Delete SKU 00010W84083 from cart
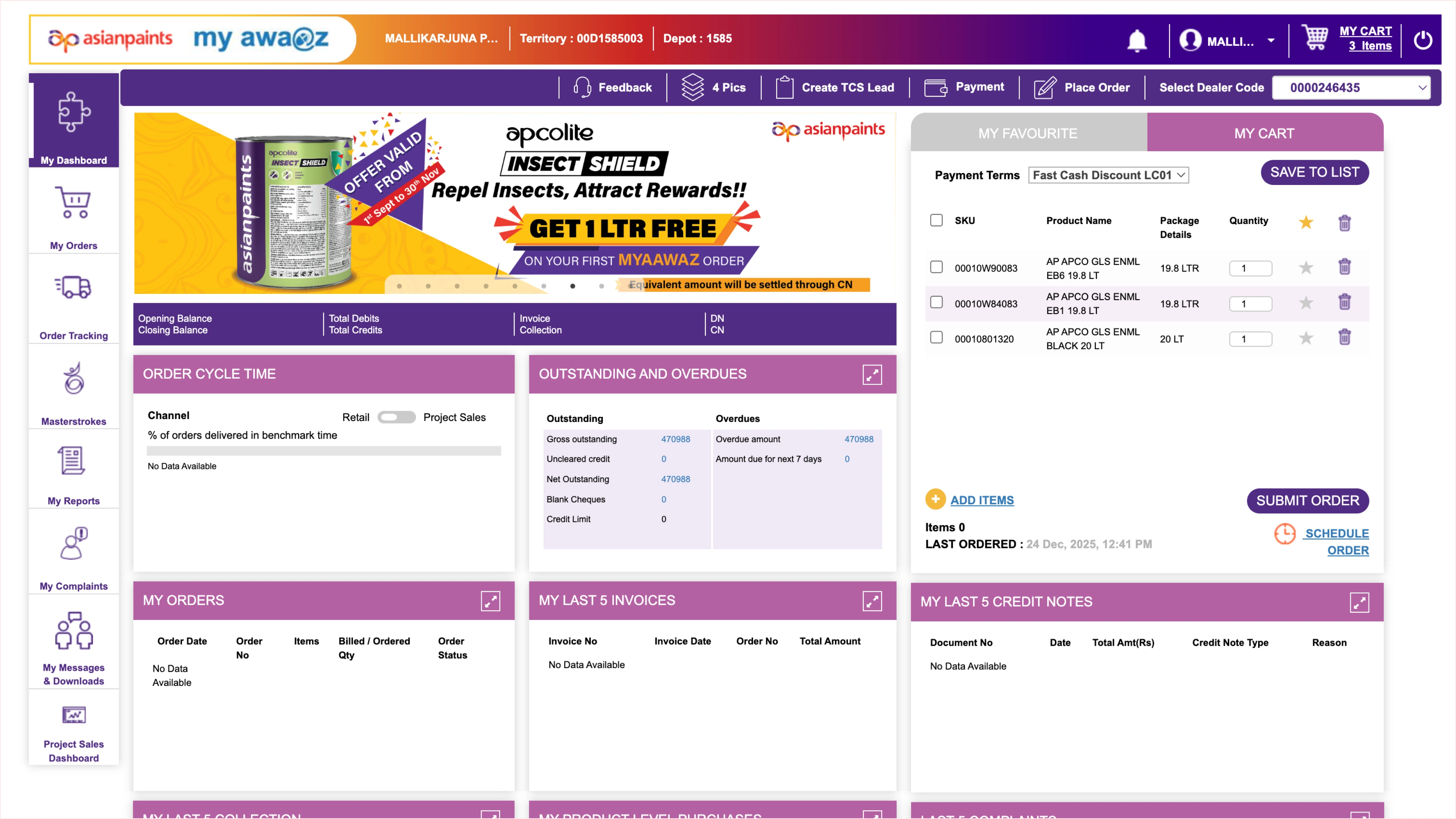This screenshot has width=1456, height=819. click(1345, 302)
